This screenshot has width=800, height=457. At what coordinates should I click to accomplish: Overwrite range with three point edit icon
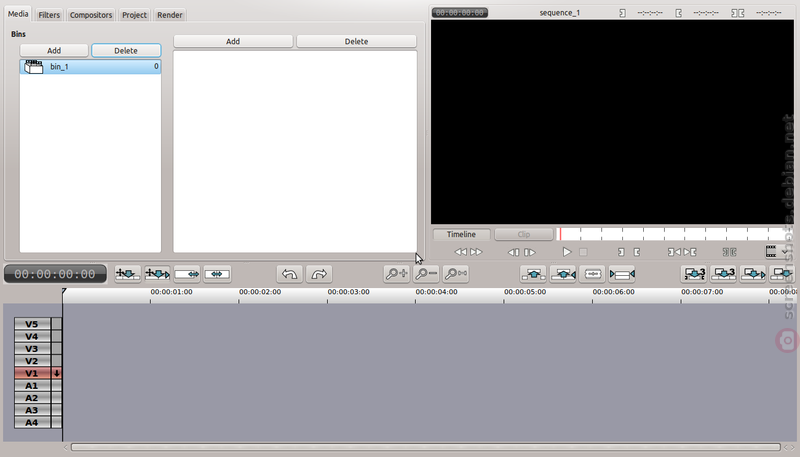[x=694, y=274]
